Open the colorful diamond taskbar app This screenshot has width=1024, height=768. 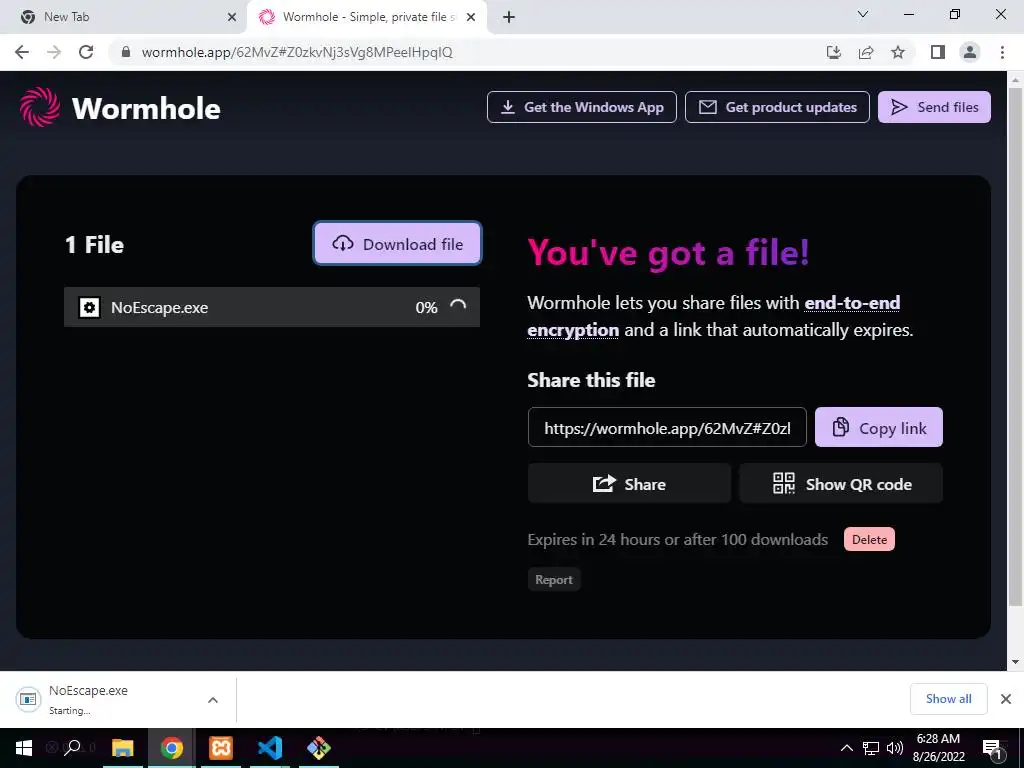tap(319, 748)
